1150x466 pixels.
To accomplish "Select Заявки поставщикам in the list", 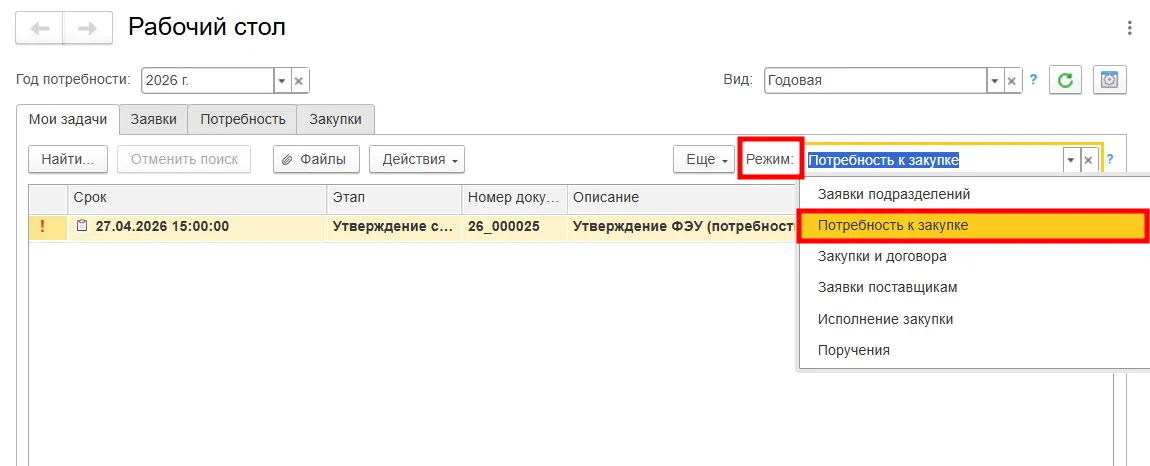I will pos(974,288).
